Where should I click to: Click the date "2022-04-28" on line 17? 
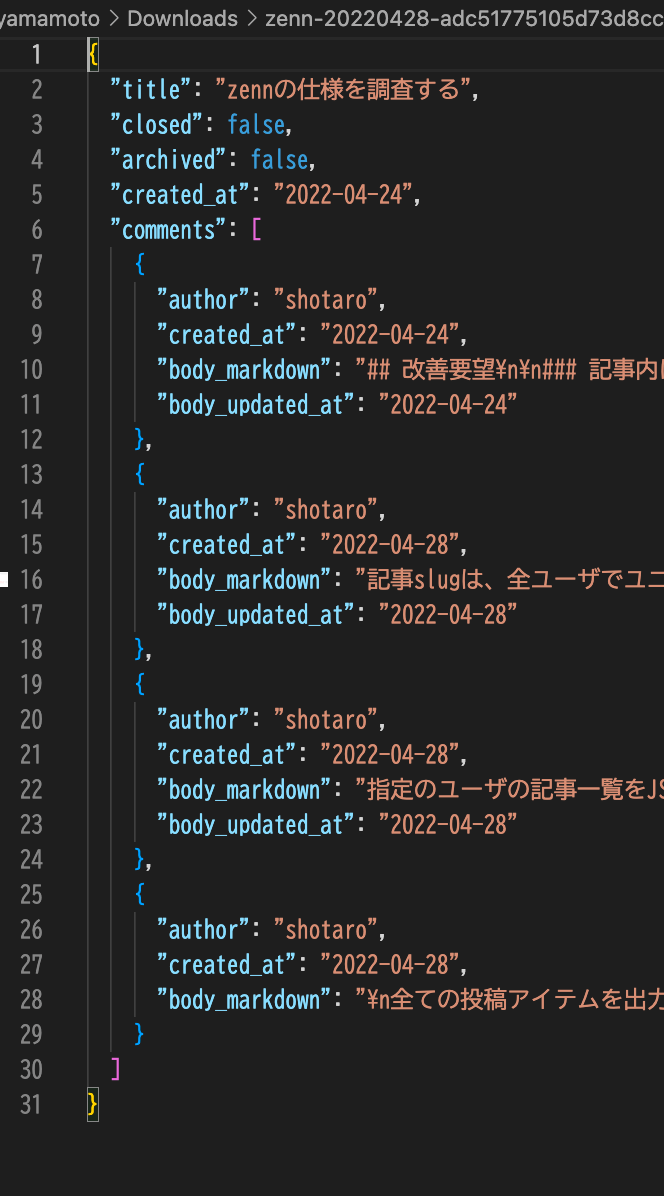(x=448, y=615)
